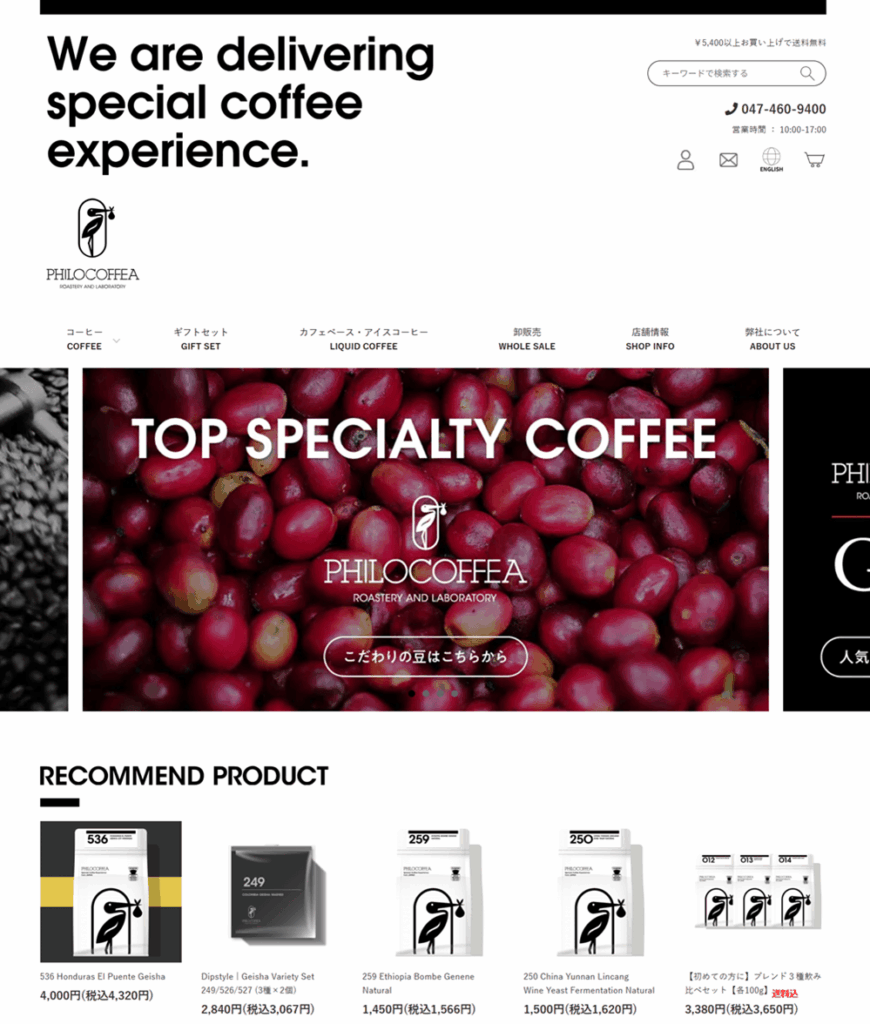Open 536 Honduras El Puente Geisha product thumbnail
Screen dimensions: 870x1024
click(111, 891)
